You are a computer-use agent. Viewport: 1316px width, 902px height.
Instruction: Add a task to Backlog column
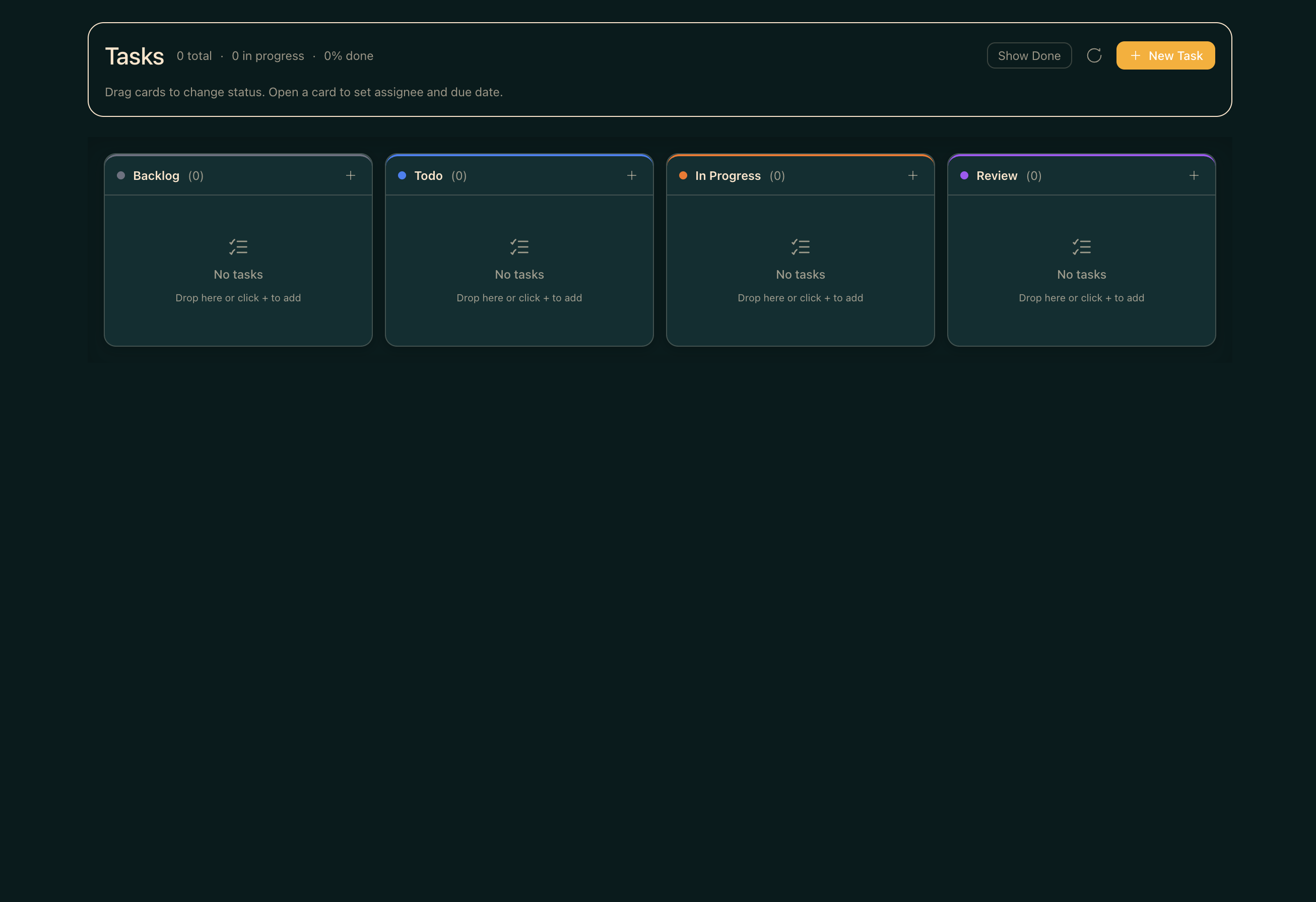(x=351, y=175)
